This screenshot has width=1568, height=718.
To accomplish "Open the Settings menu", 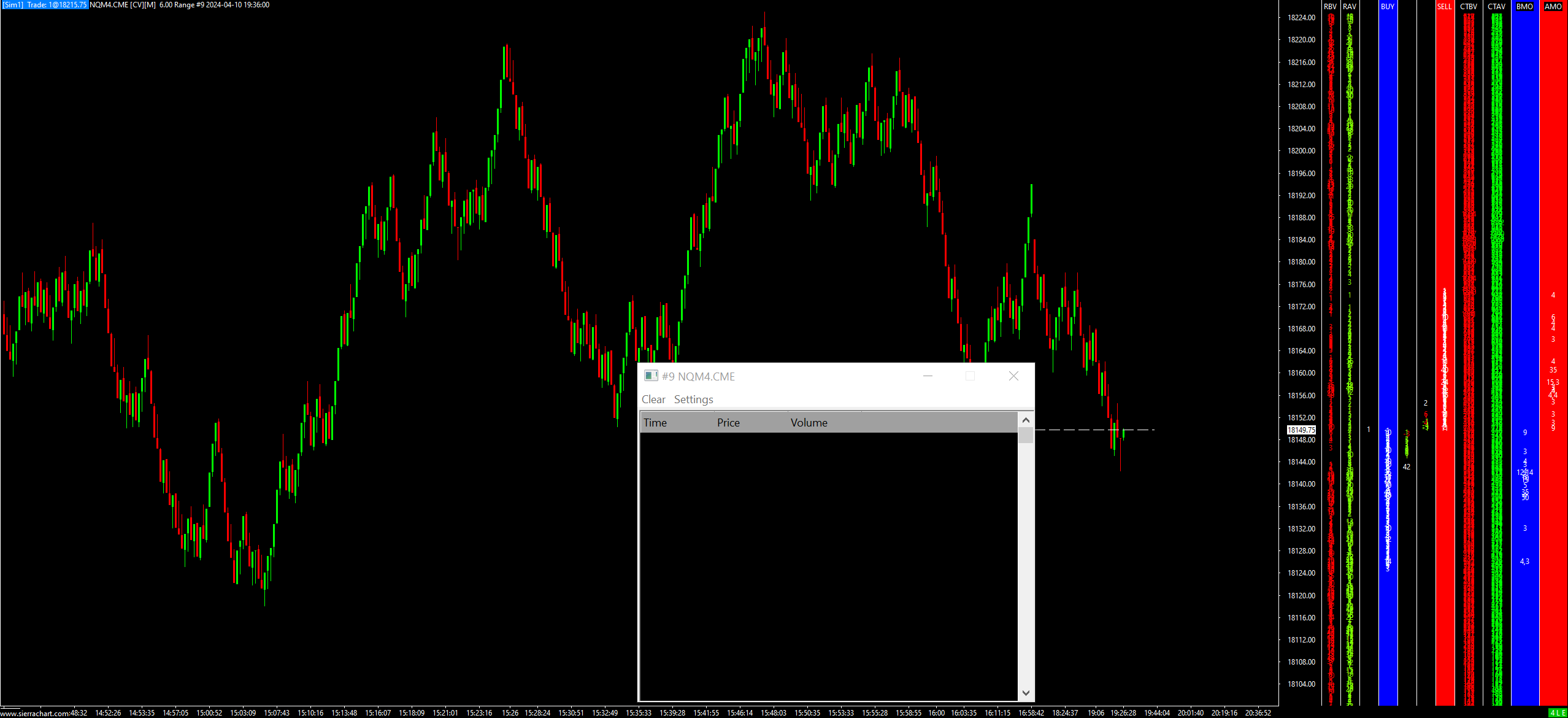I will [693, 400].
